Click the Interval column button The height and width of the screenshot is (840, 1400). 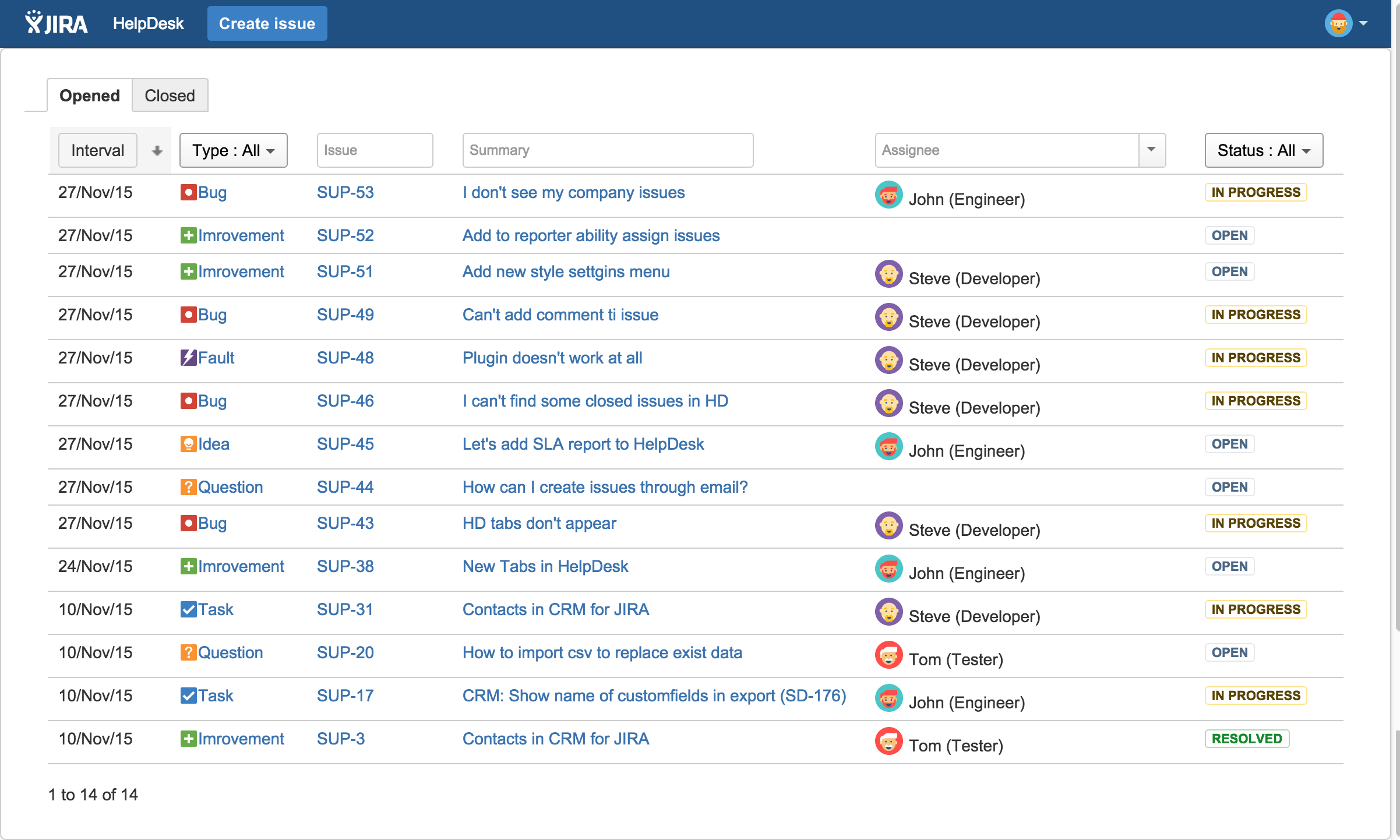(x=97, y=150)
